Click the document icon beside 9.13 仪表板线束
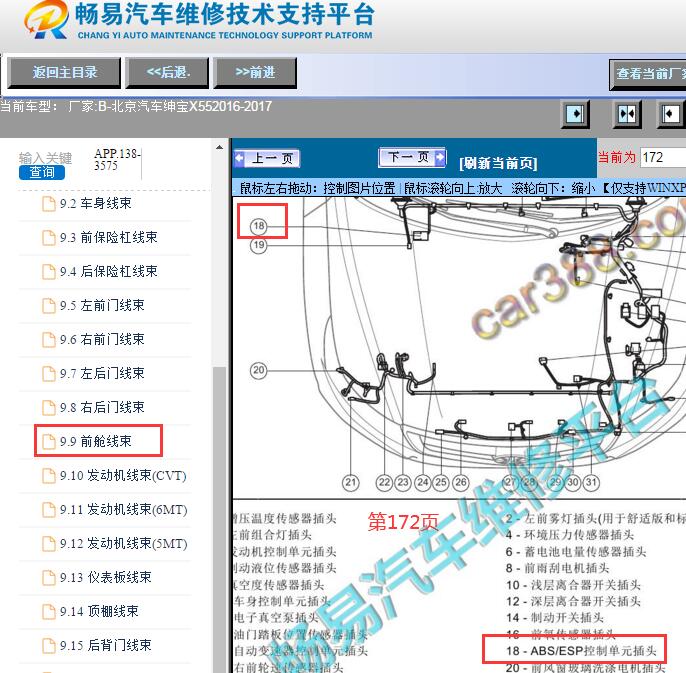Viewport: 686px width, 673px height. (x=49, y=578)
